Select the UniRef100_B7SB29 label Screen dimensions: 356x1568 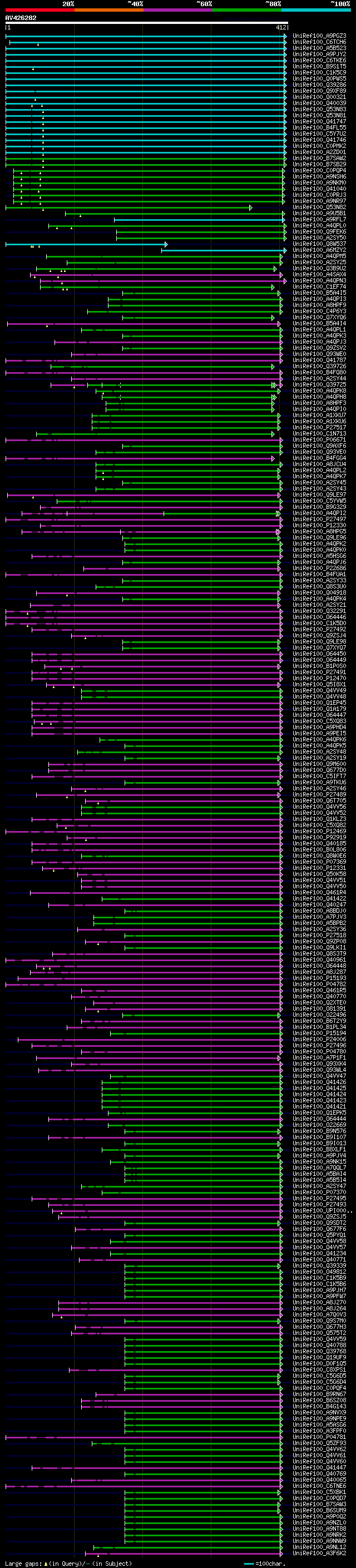pyautogui.click(x=319, y=164)
